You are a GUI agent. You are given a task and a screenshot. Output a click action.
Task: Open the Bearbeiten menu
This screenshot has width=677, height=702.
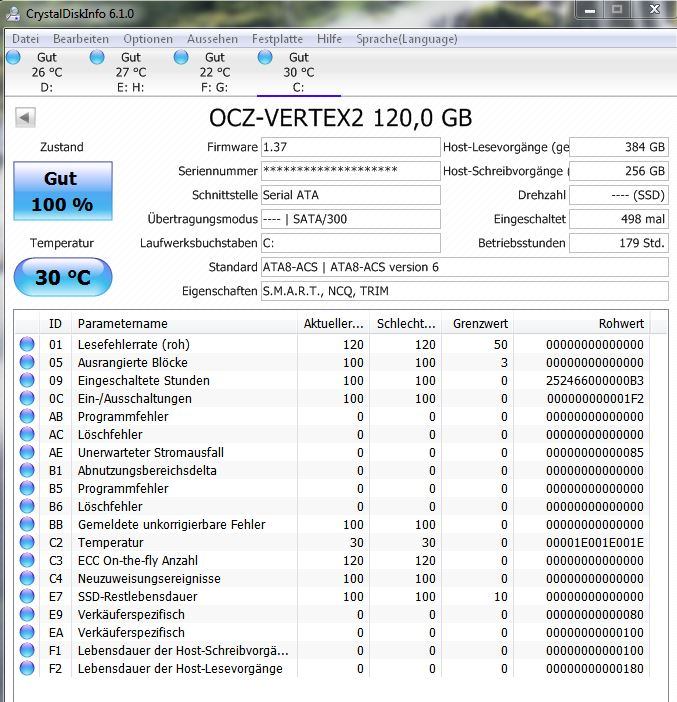[x=81, y=39]
